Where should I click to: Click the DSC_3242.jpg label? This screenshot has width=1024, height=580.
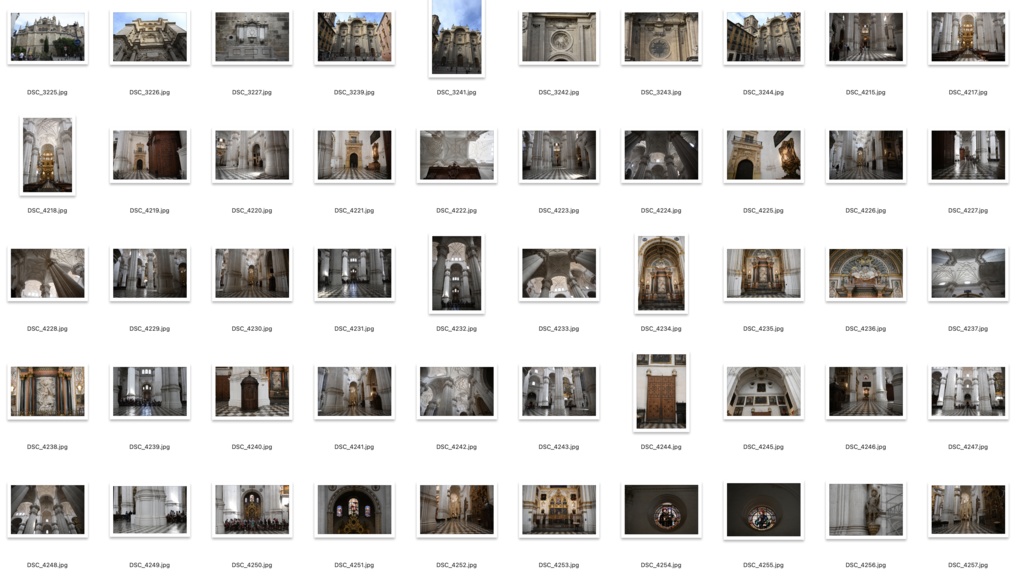point(559,93)
